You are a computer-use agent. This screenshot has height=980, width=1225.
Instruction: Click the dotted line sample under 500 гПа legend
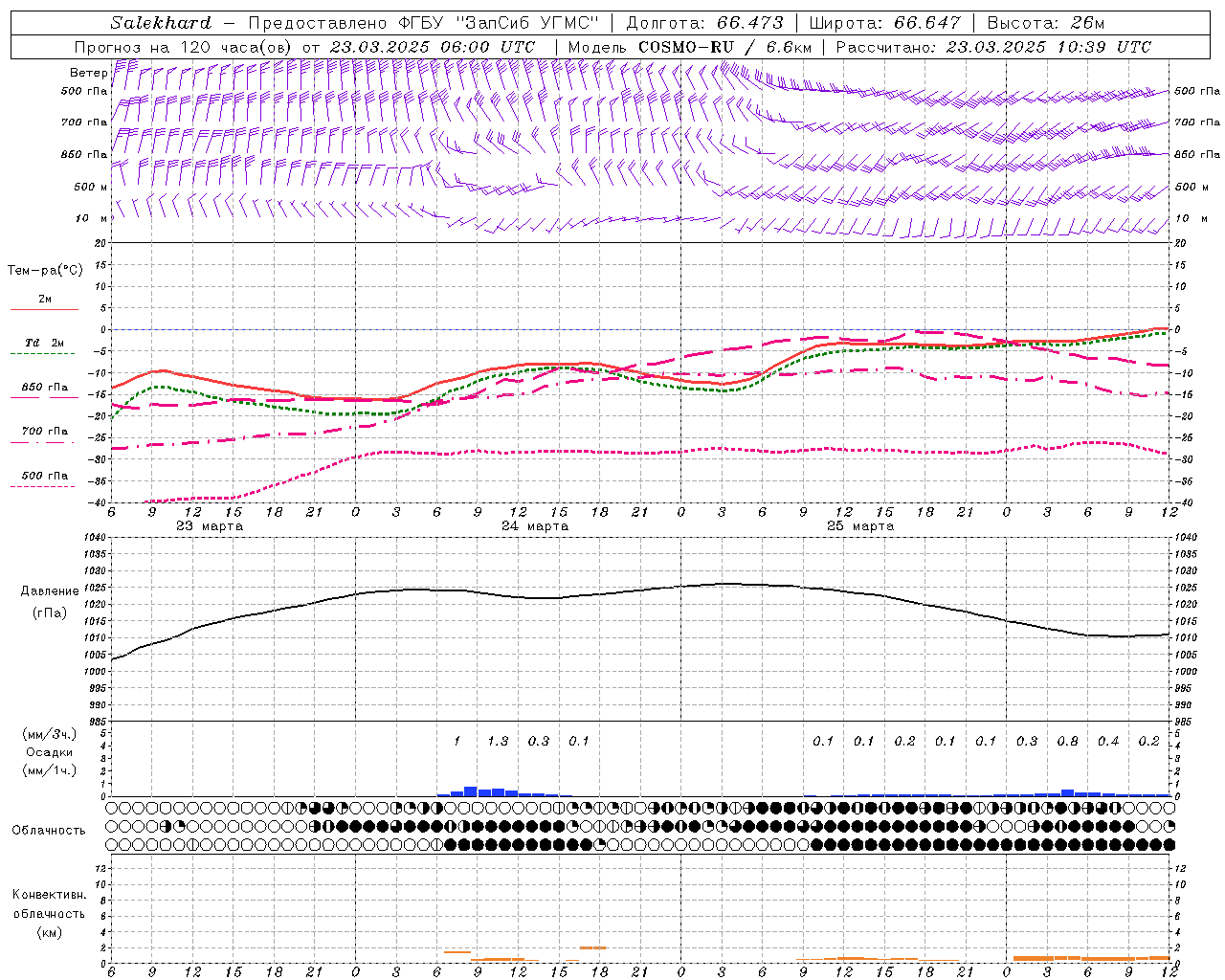click(x=42, y=486)
